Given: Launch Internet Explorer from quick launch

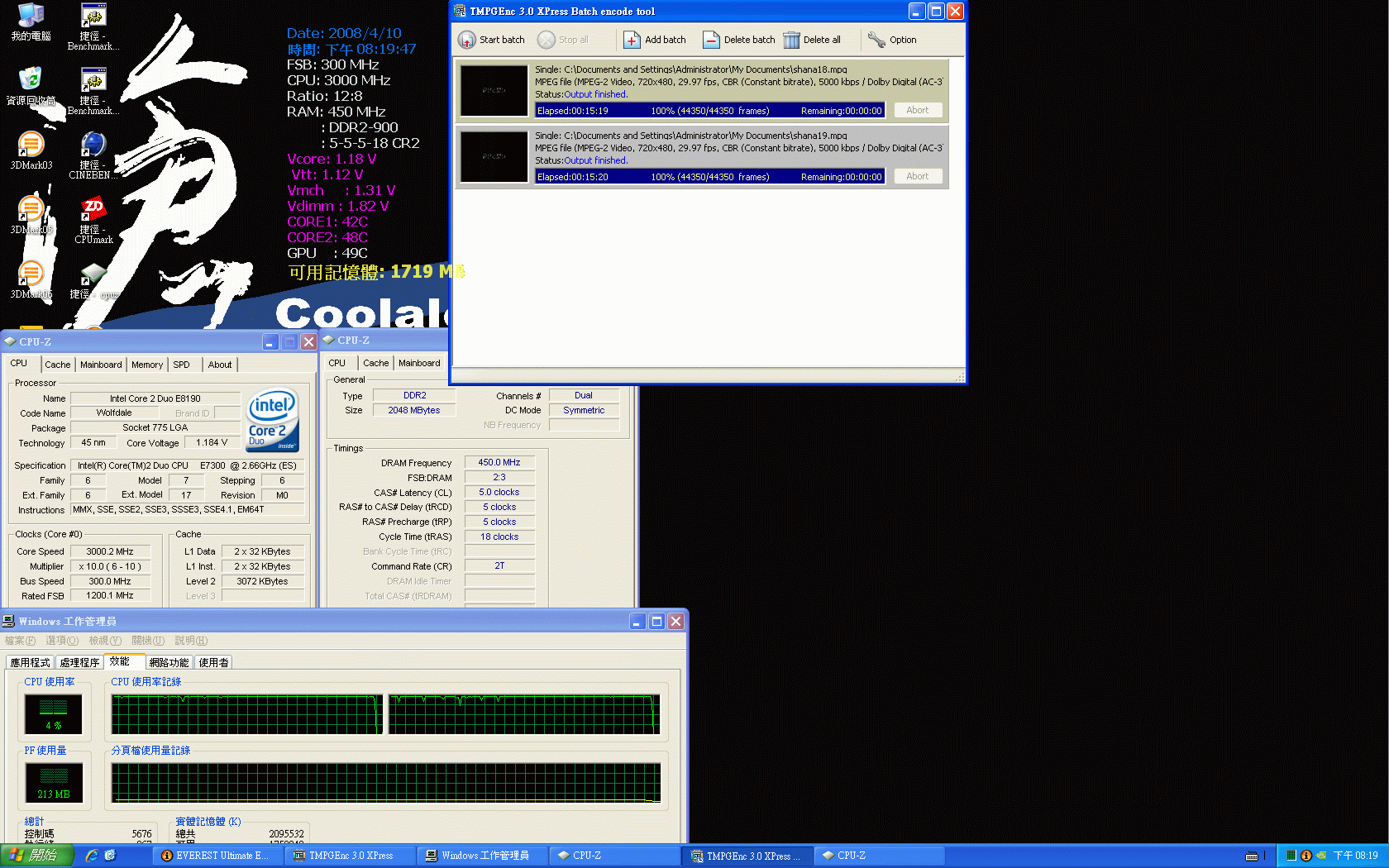Looking at the screenshot, I should click(92, 856).
